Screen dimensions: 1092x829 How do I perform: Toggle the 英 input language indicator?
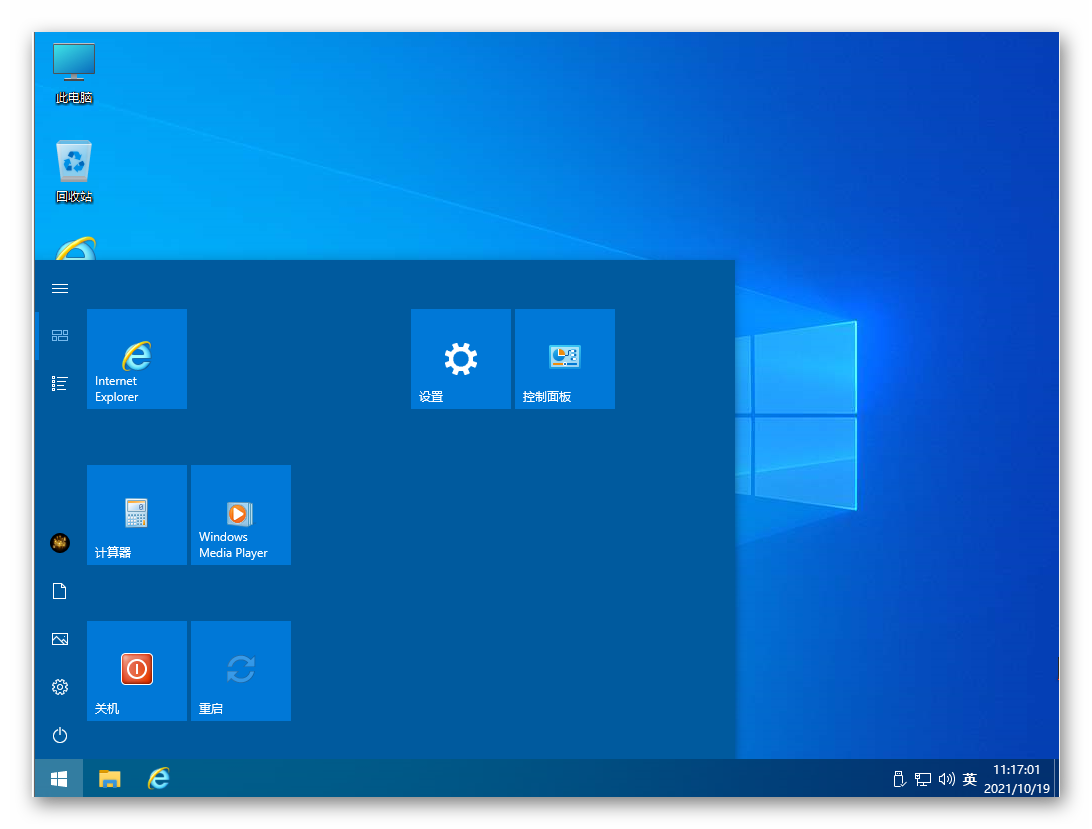[x=969, y=779]
